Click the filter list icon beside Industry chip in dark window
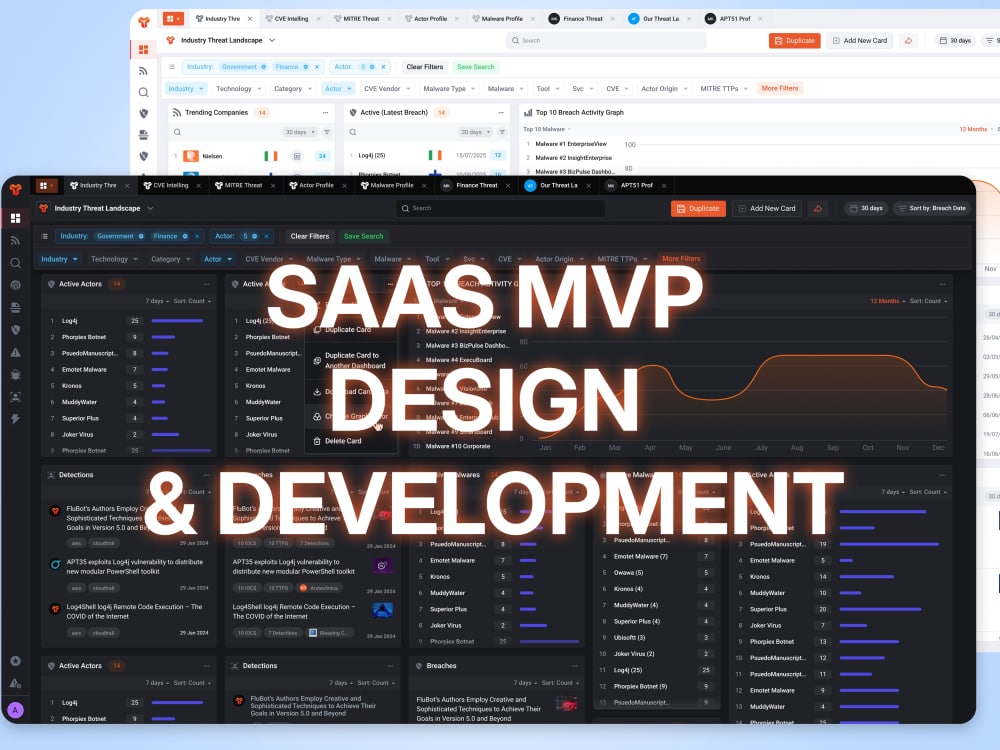Viewport: 1000px width, 750px height. coord(45,236)
